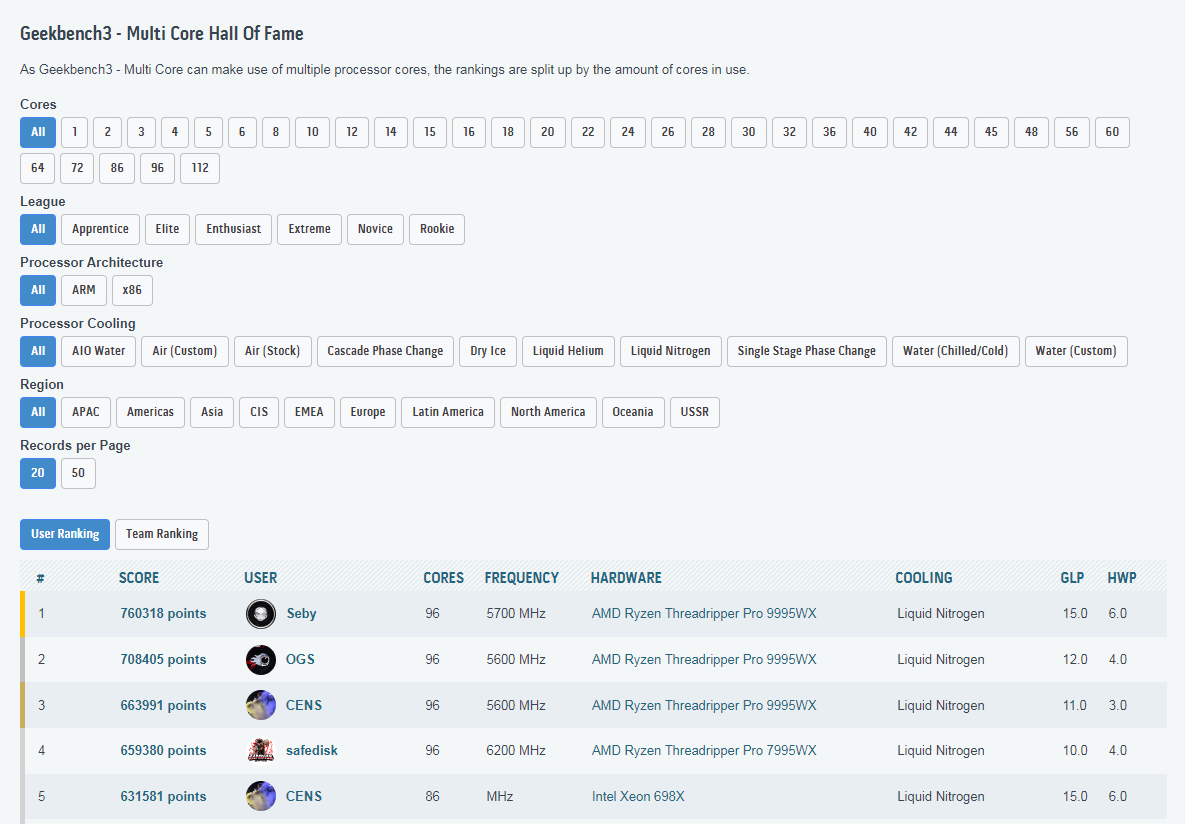Filter region by Europe
Image resolution: width=1185 pixels, height=824 pixels.
click(x=367, y=412)
